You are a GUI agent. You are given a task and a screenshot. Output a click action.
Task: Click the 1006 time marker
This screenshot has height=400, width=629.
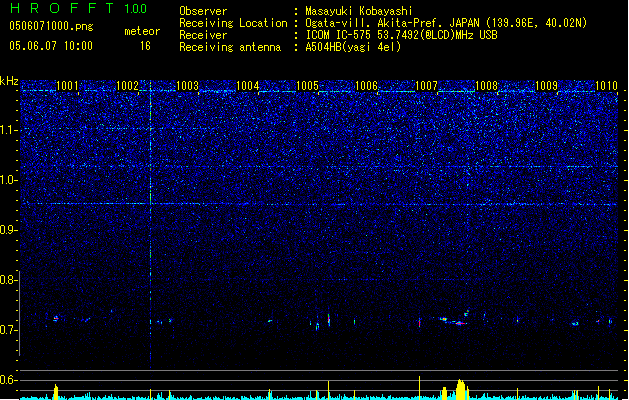click(367, 85)
